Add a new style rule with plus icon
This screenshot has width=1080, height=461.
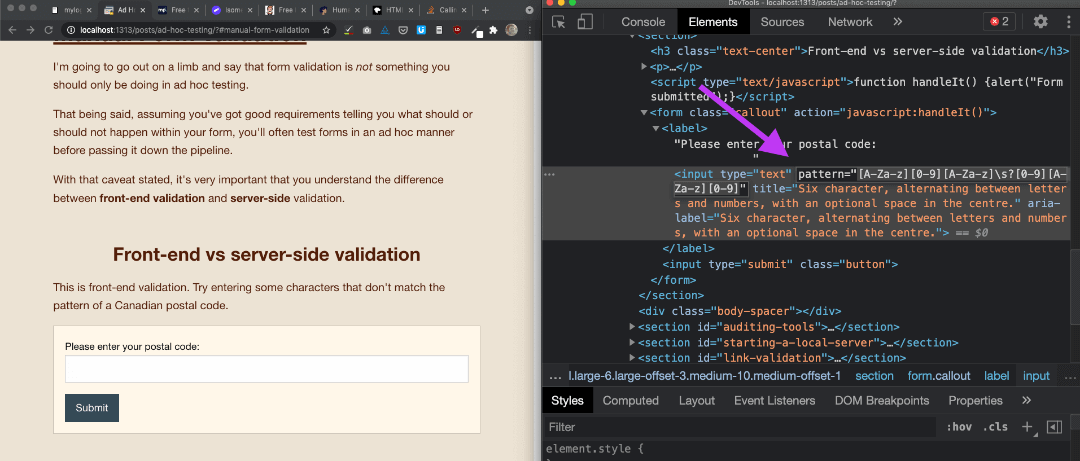point(1027,427)
